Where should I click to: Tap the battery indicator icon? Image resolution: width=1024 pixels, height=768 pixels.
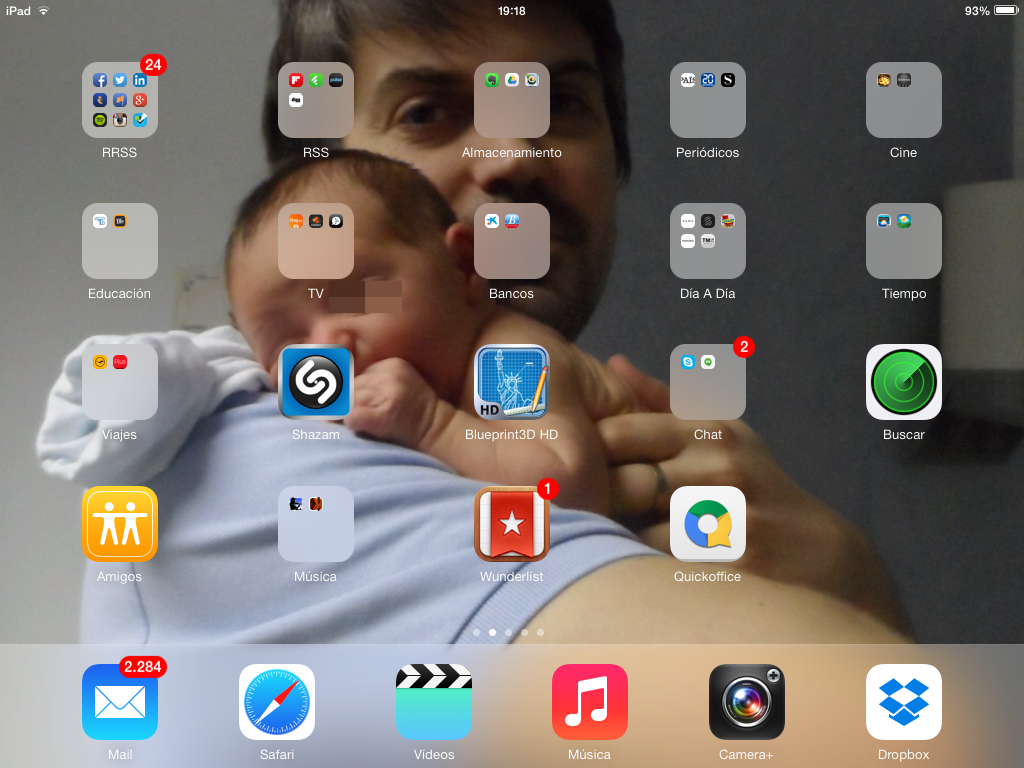1006,10
